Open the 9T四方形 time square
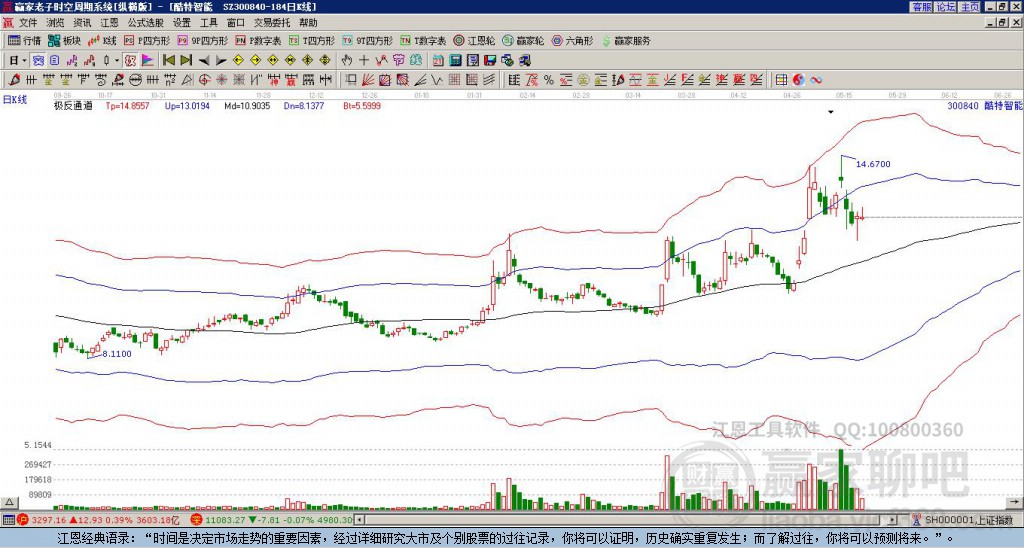 [368, 40]
